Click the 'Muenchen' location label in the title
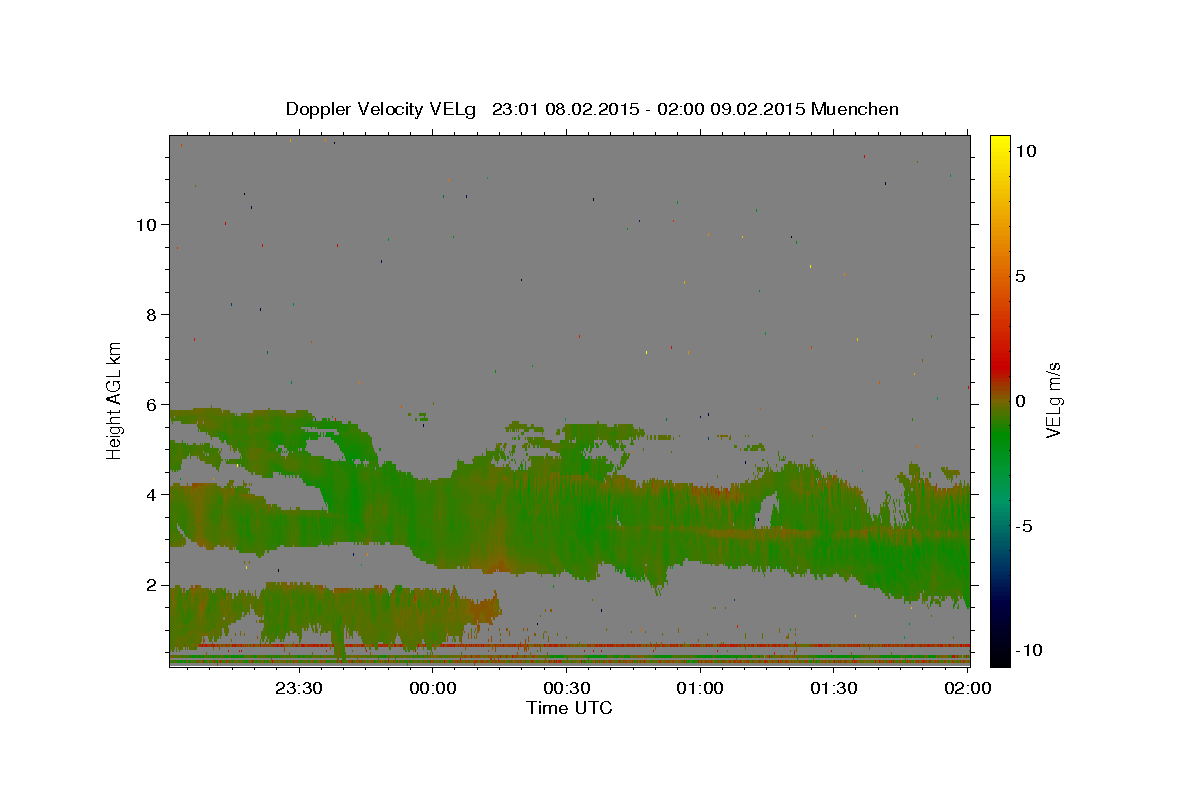Screen dimensions: 1200x800 (855, 109)
